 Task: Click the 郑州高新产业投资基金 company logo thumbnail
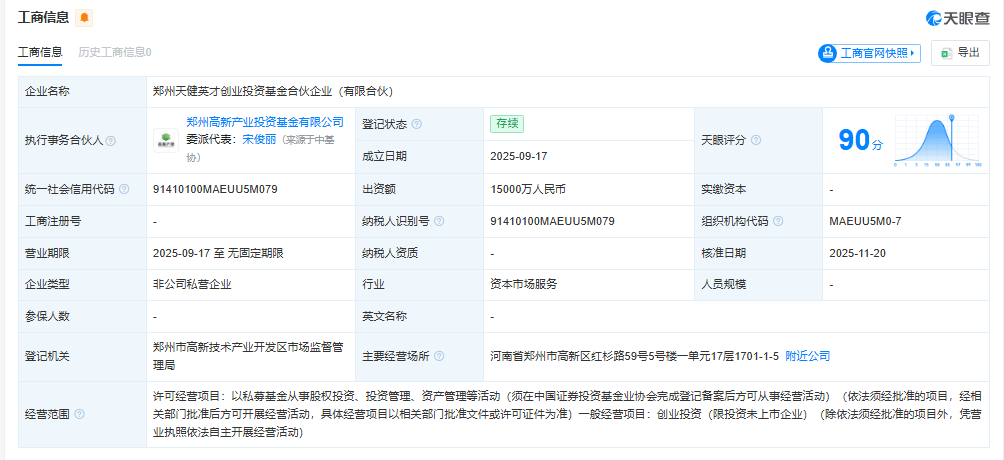[164, 141]
